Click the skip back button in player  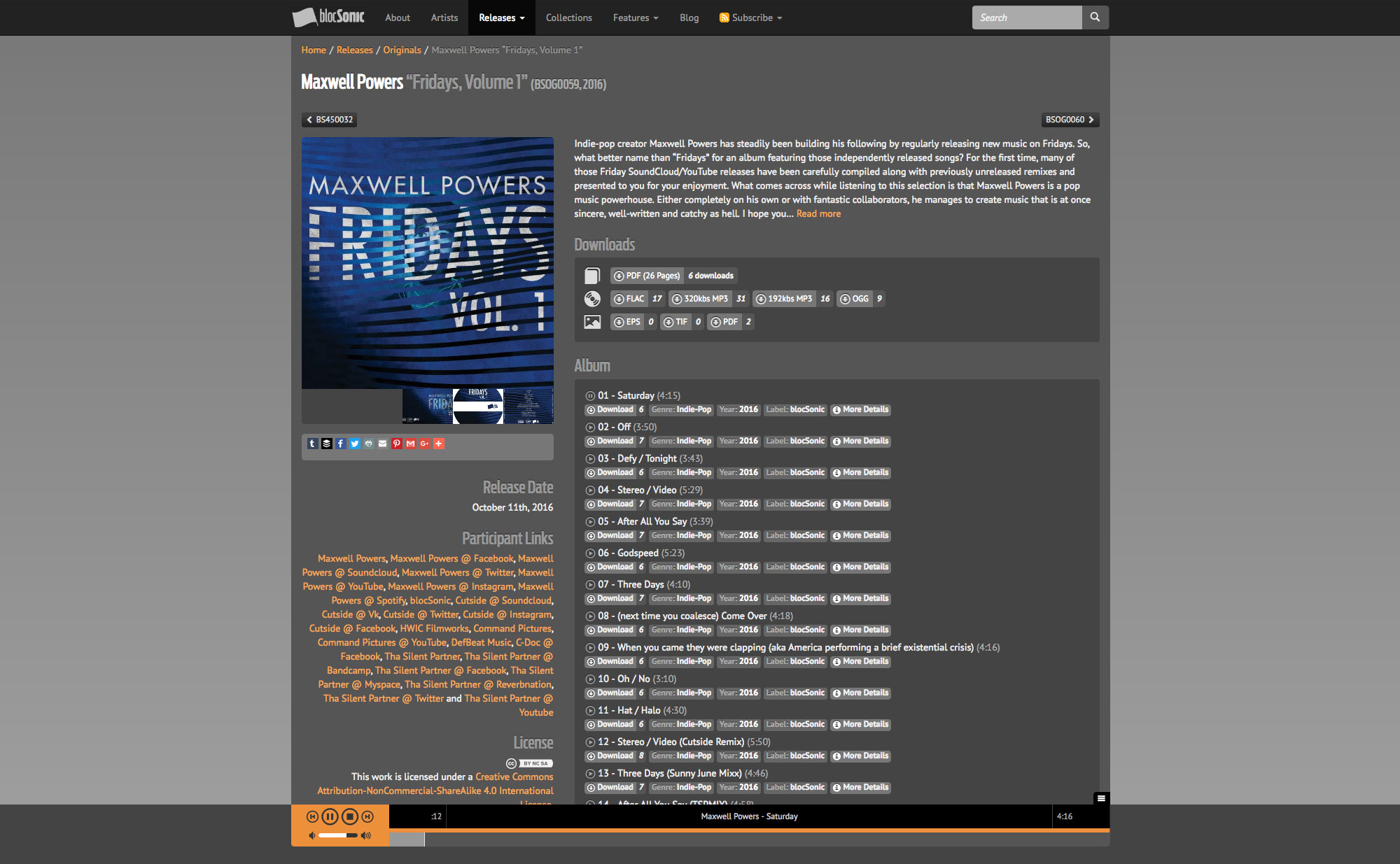click(311, 816)
